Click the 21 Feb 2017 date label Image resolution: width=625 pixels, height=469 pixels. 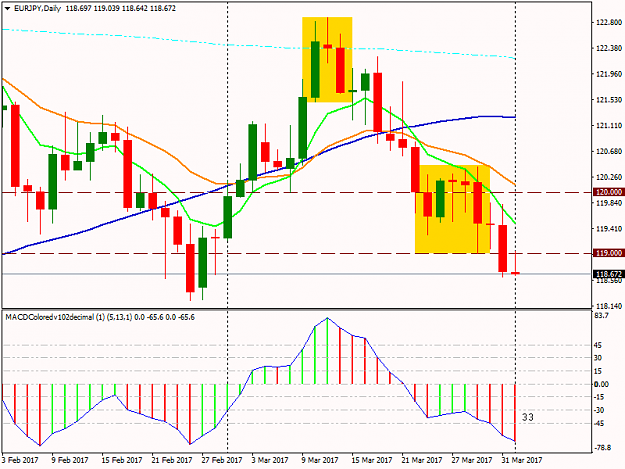point(172,460)
